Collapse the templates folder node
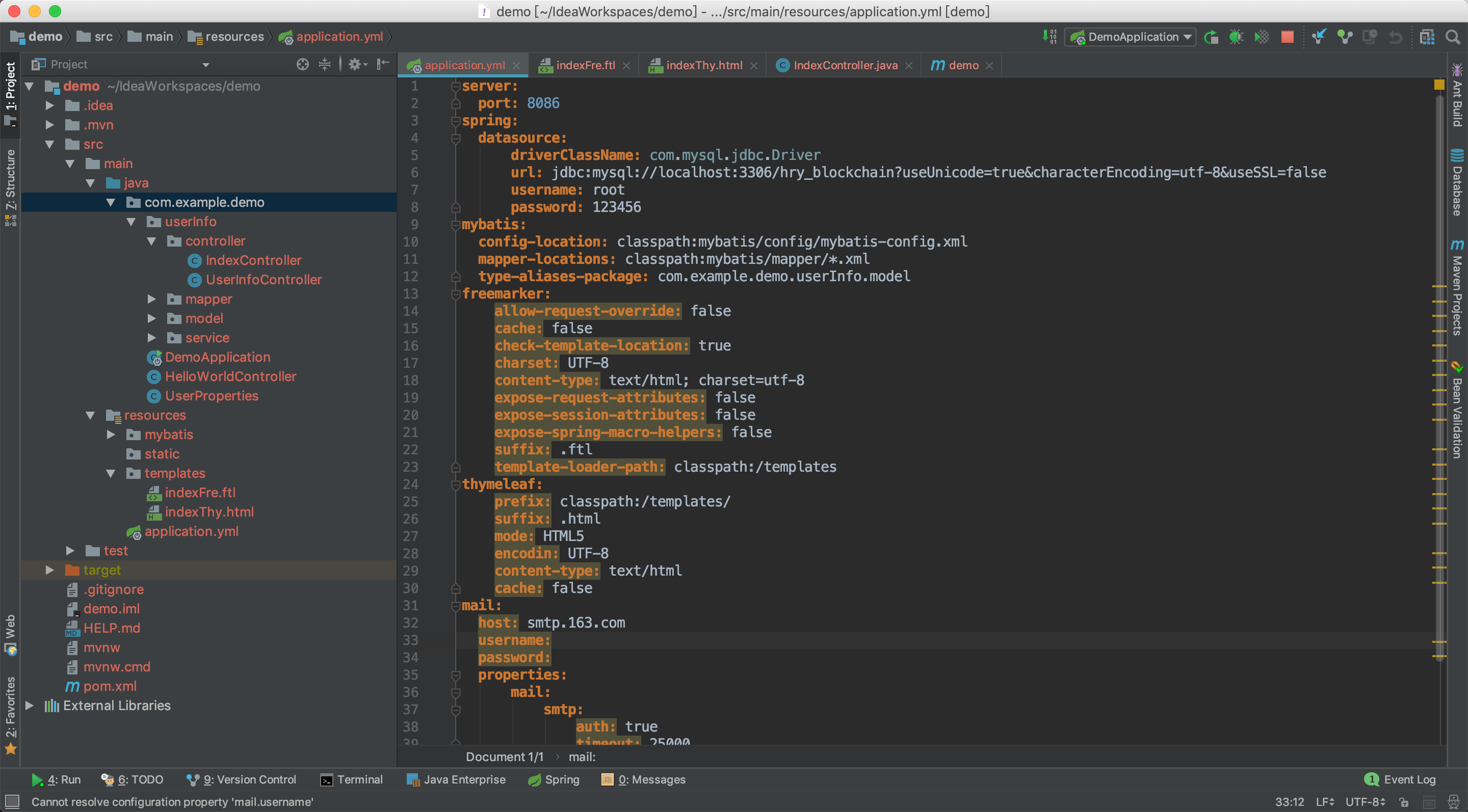 pos(111,473)
